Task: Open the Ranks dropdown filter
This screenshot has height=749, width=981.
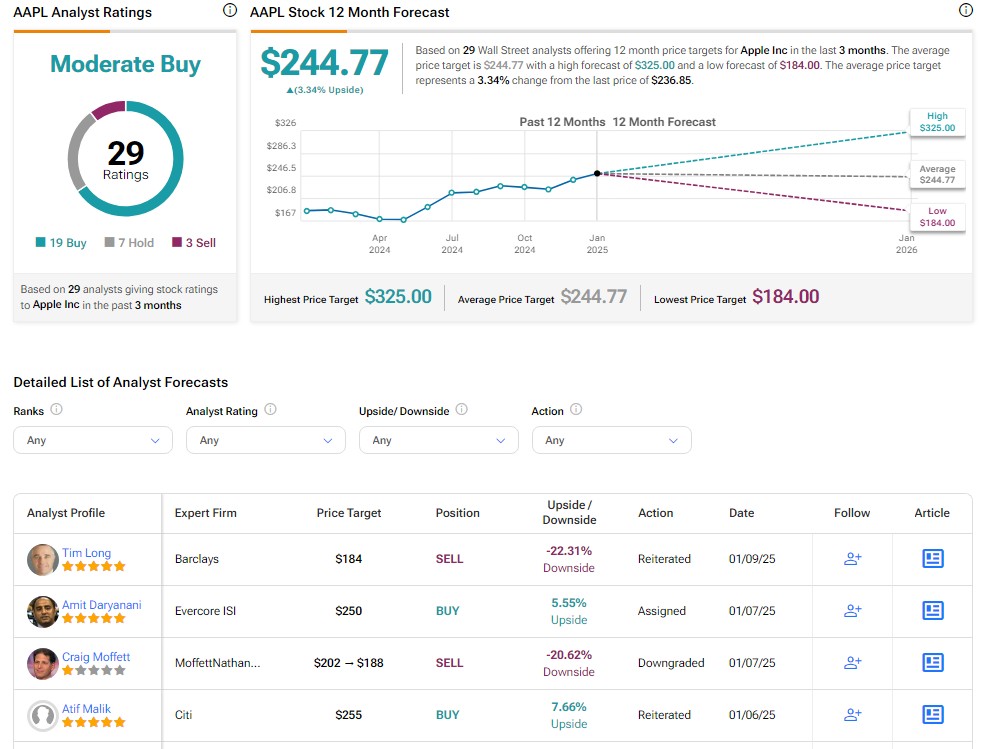Action: 93,440
